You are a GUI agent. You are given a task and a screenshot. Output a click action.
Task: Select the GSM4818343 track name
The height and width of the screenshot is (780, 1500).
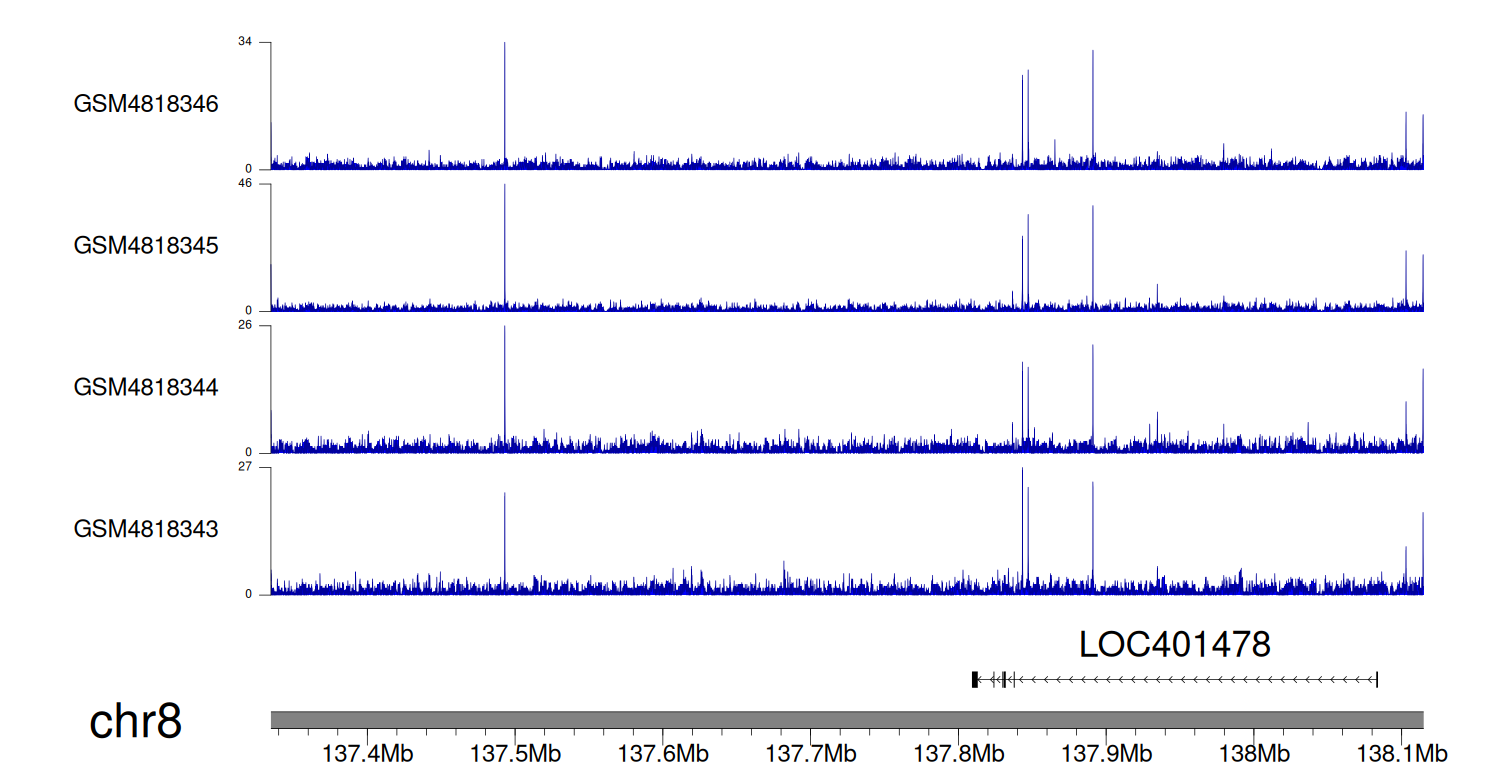pyautogui.click(x=146, y=529)
